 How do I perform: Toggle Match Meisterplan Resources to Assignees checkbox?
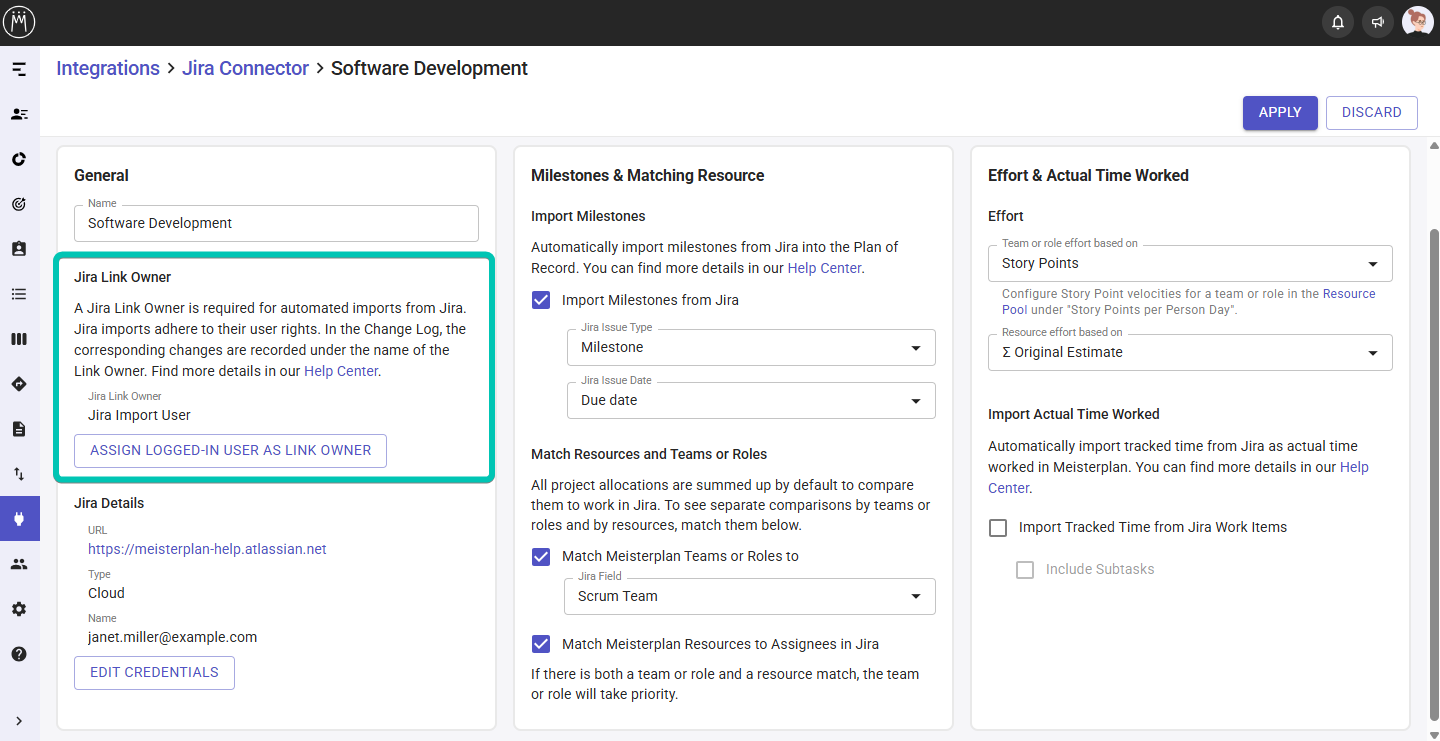tap(541, 644)
